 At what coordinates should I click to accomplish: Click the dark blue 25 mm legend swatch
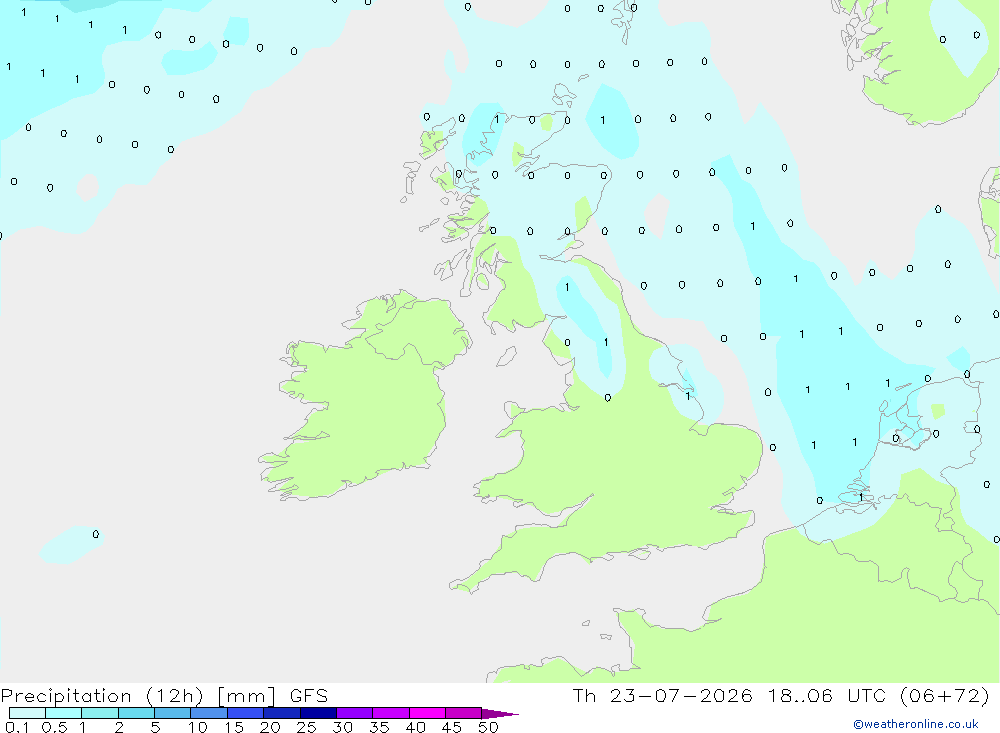pyautogui.click(x=318, y=713)
